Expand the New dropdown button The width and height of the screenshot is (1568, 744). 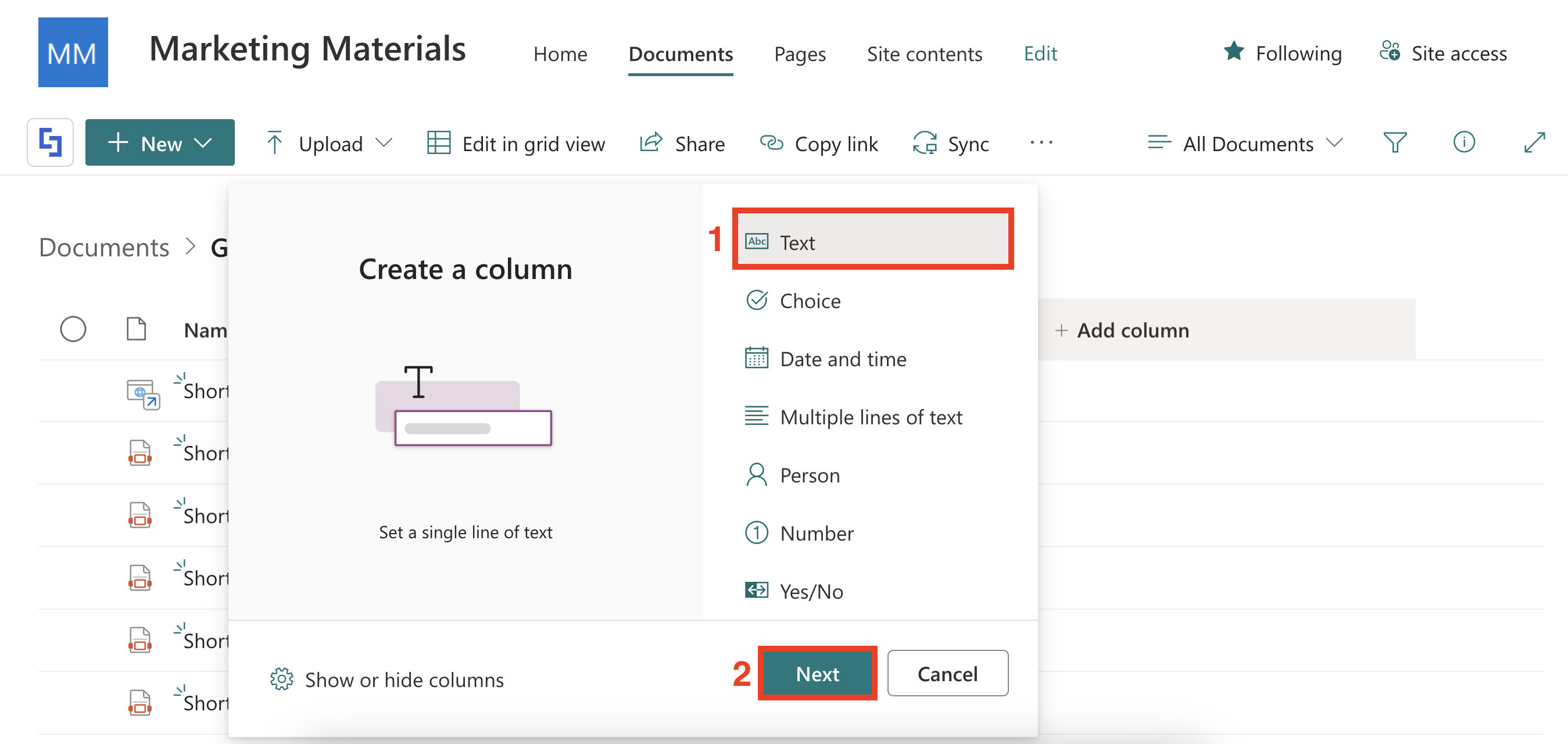coord(159,143)
